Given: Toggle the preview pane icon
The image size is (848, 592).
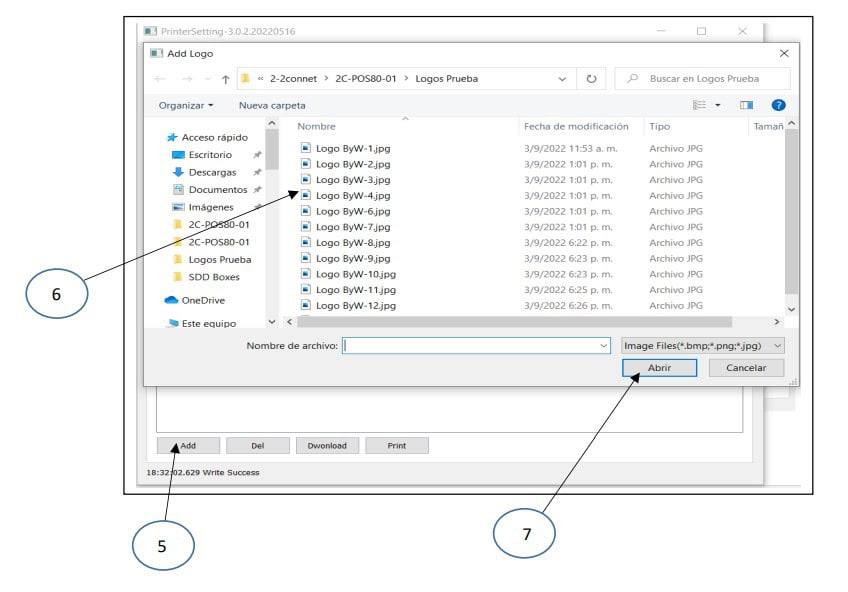Looking at the screenshot, I should 746,105.
